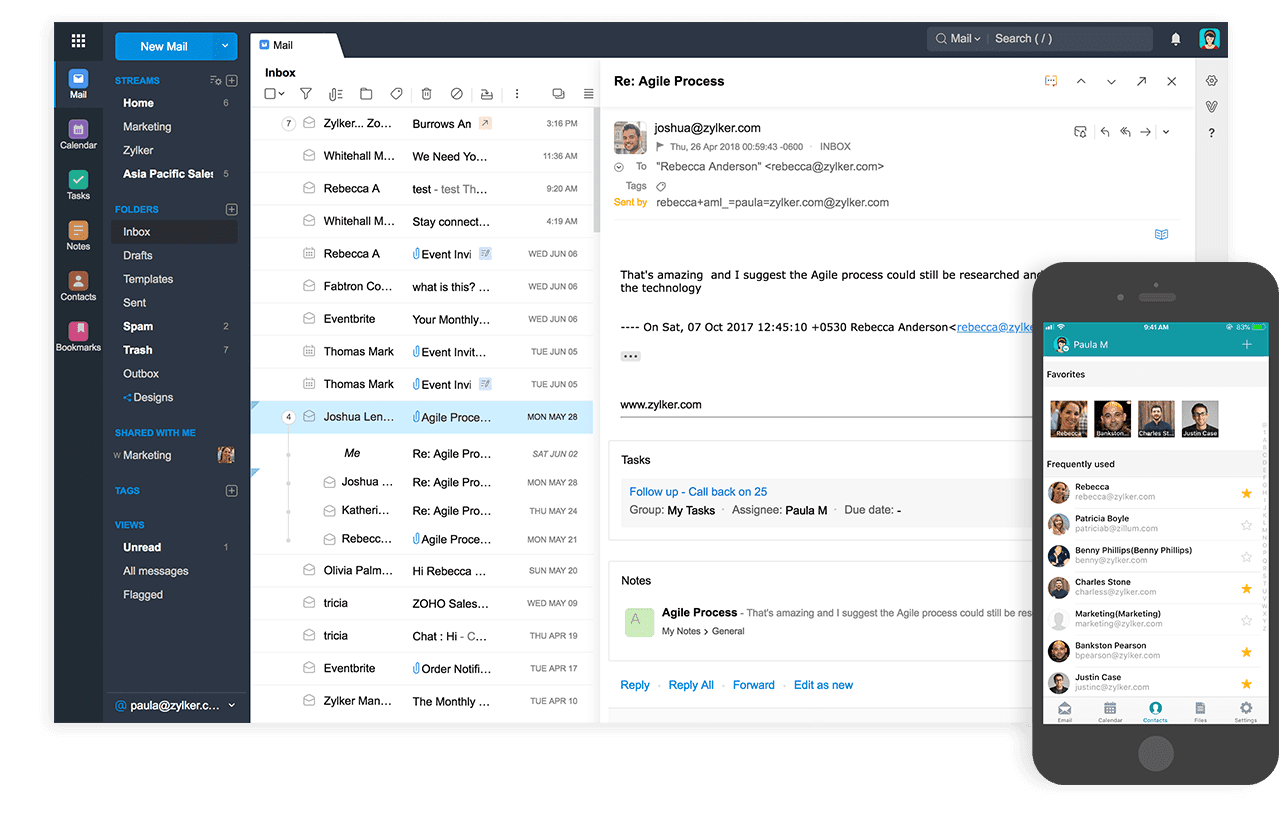
Task: Click the archive icon in Inbox toolbar
Action: pyautogui.click(x=486, y=94)
